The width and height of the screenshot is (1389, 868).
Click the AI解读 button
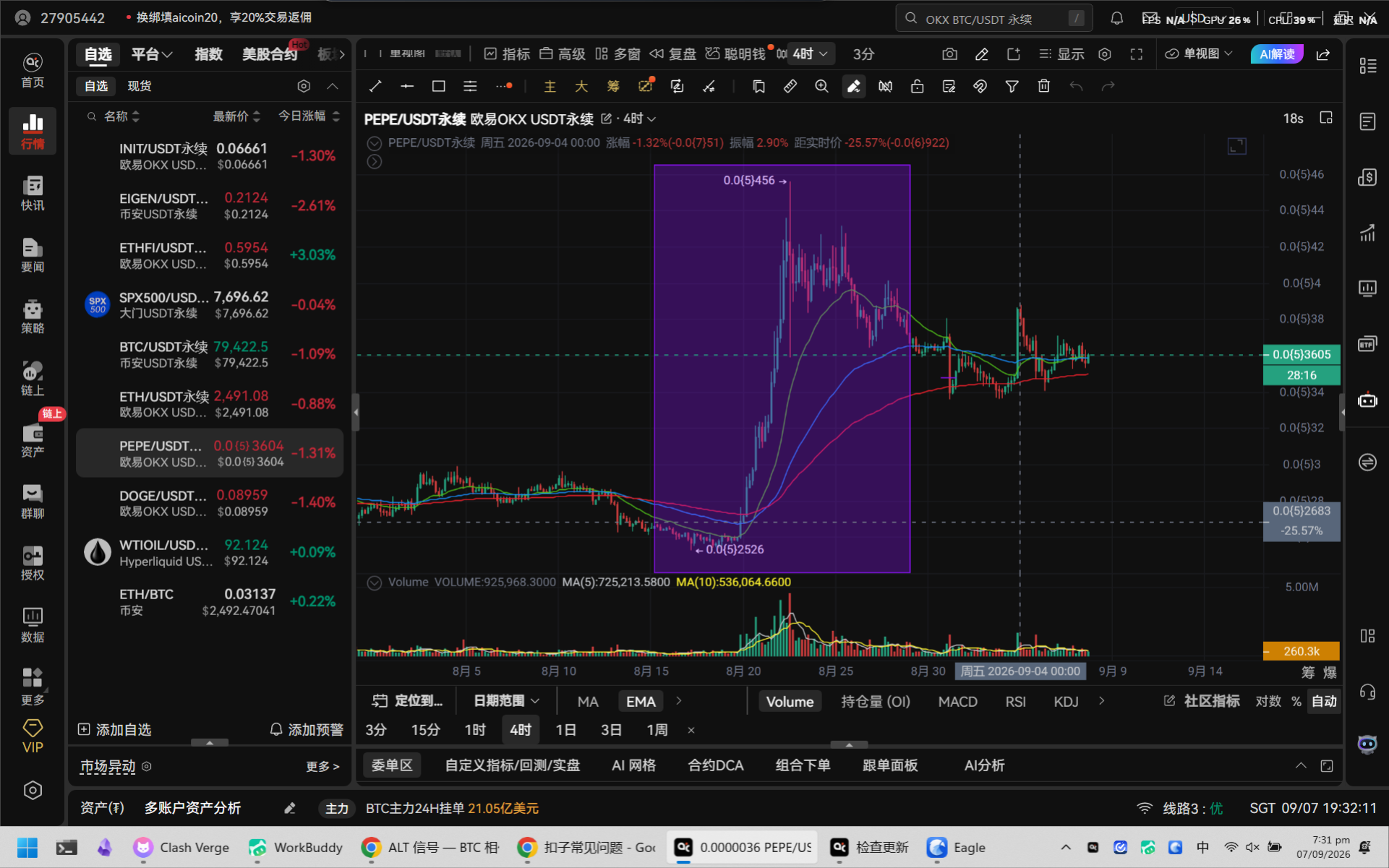(1277, 54)
